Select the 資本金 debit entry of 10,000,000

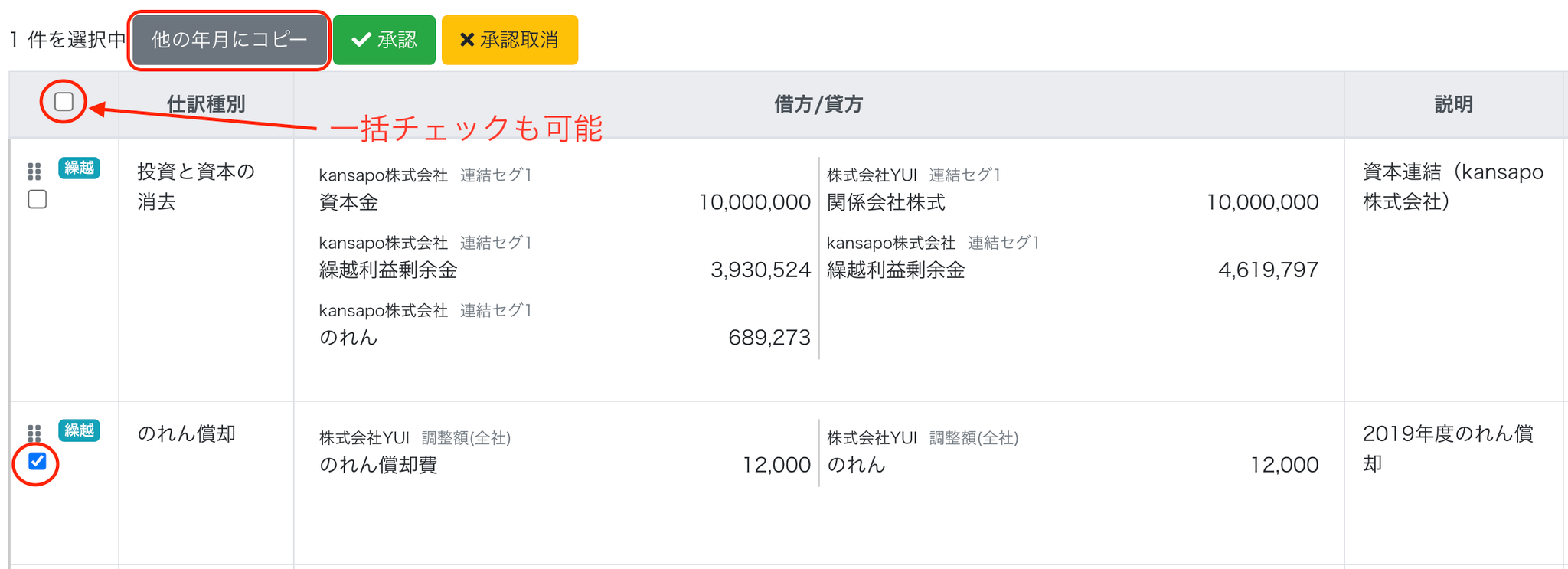tap(349, 202)
